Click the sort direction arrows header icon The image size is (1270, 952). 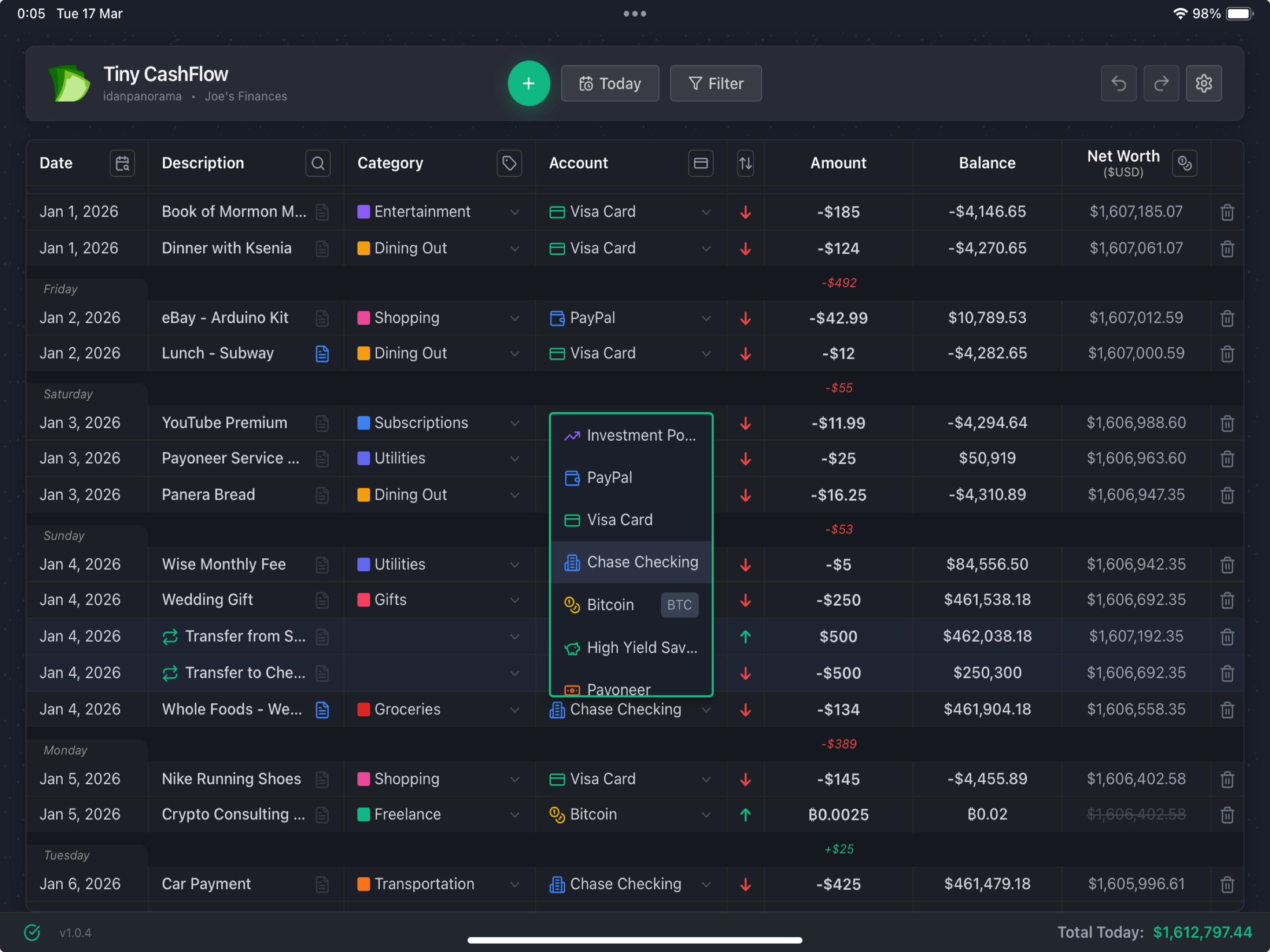(x=745, y=163)
